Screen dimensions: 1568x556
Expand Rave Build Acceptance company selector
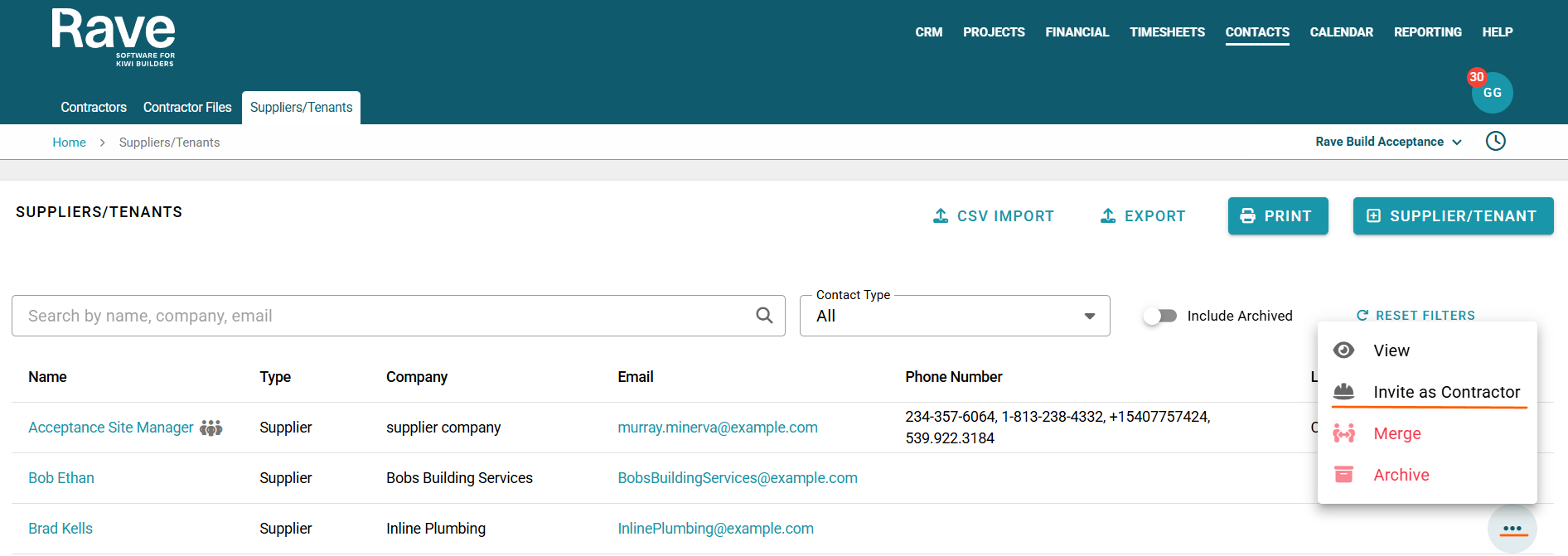(1387, 142)
